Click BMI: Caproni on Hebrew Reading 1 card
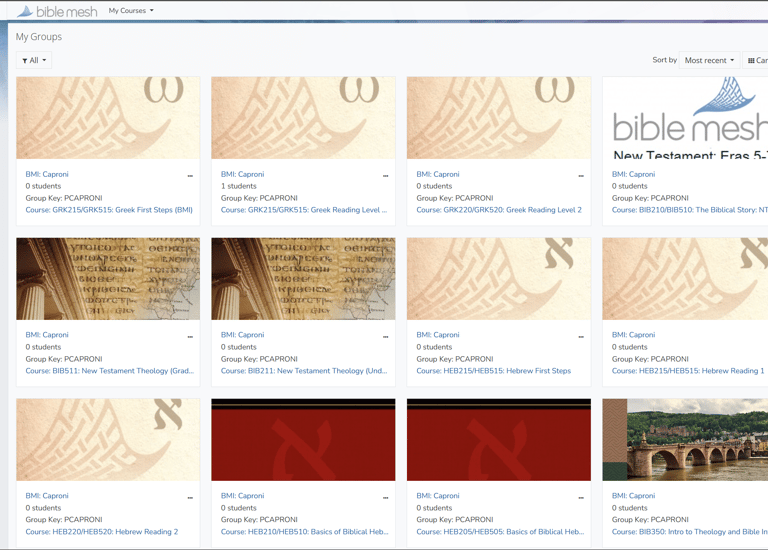Viewport: 768px width, 550px height. 633,335
